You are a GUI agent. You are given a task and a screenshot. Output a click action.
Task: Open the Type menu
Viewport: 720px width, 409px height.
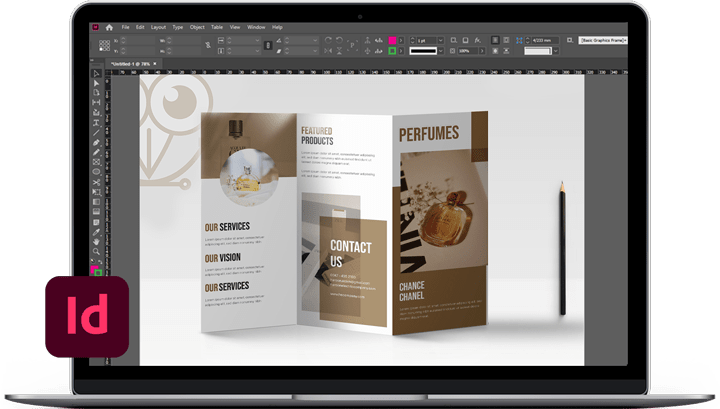coord(178,28)
